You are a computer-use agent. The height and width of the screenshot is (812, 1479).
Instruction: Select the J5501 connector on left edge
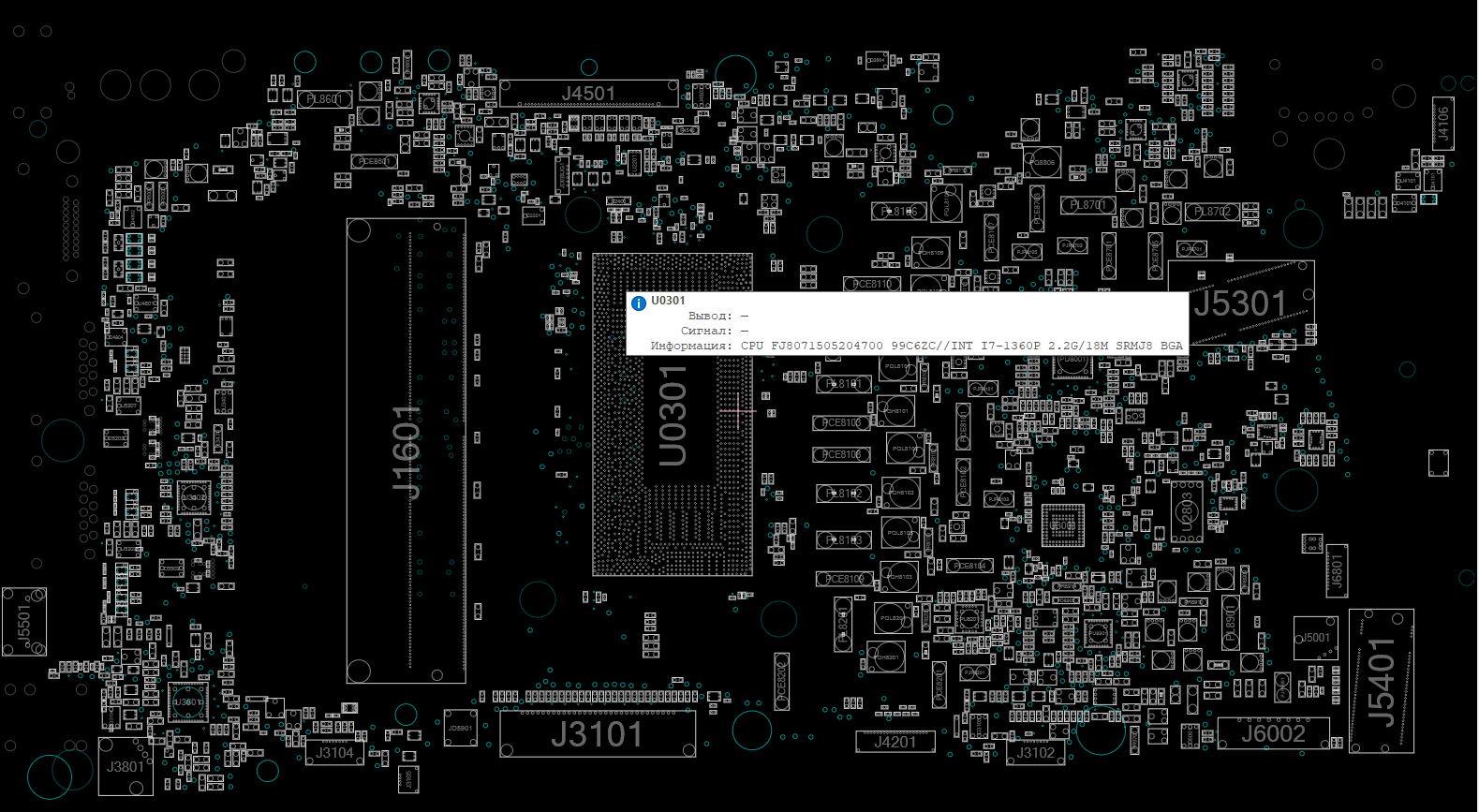pyautogui.click(x=24, y=622)
